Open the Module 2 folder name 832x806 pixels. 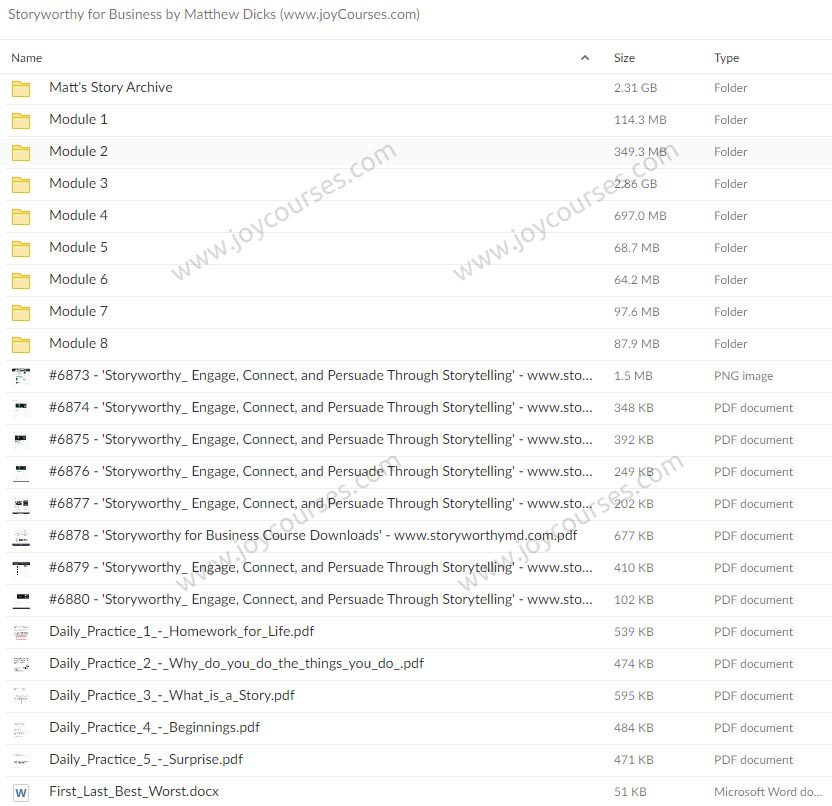pyautogui.click(x=79, y=151)
